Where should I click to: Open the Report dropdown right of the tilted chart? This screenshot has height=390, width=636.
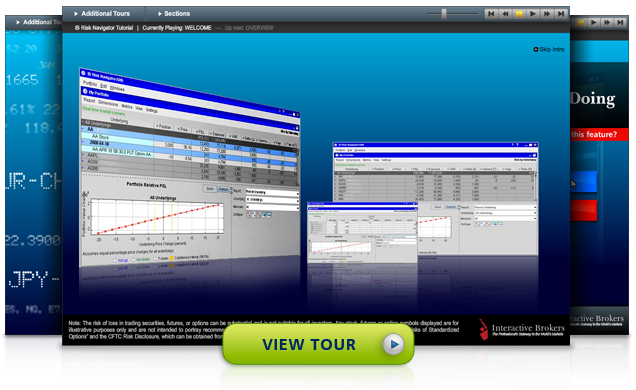pyautogui.click(x=272, y=193)
